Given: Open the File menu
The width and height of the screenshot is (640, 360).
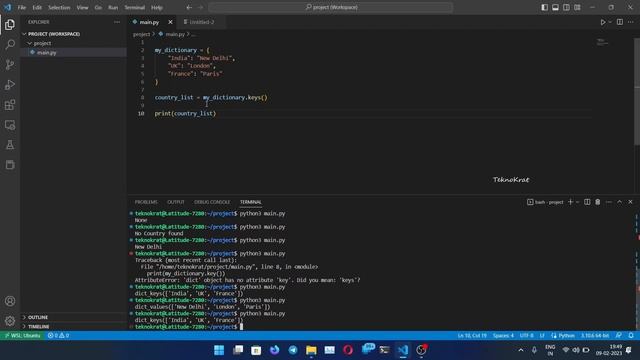Looking at the screenshot, I should pos(22,7).
